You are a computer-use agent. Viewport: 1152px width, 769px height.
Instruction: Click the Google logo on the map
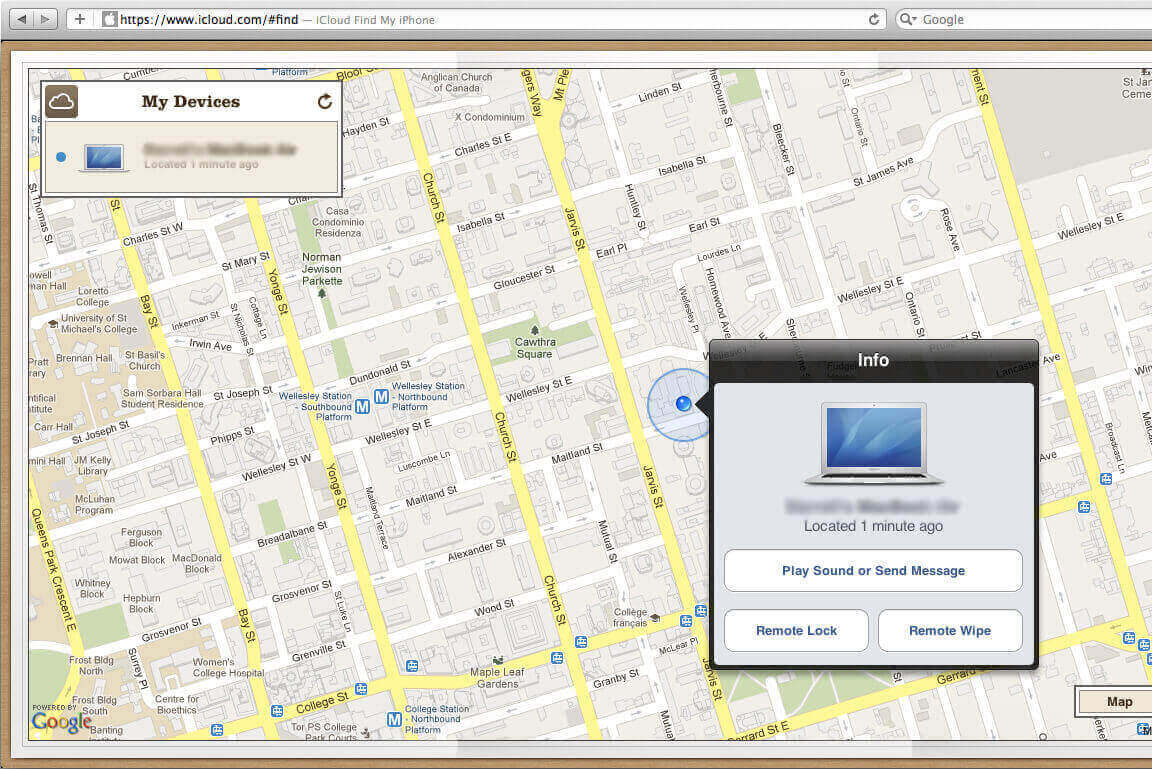point(62,721)
